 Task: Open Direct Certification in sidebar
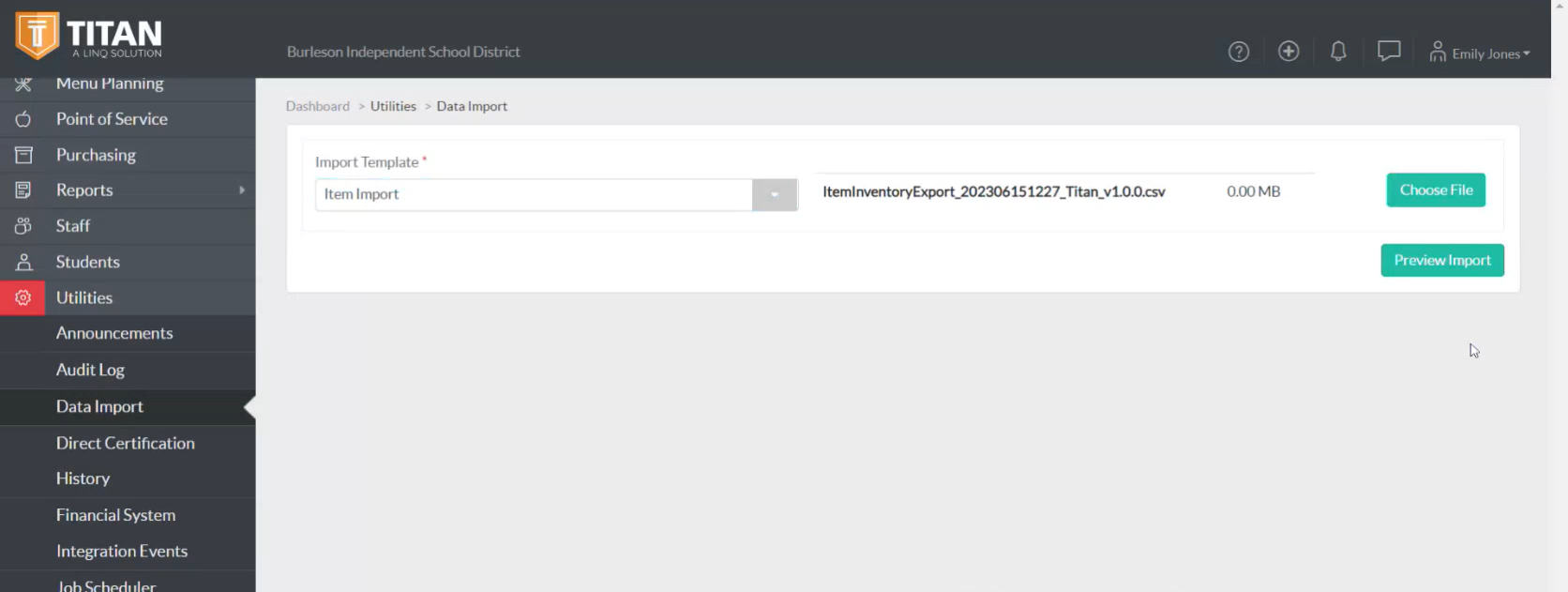click(x=128, y=443)
